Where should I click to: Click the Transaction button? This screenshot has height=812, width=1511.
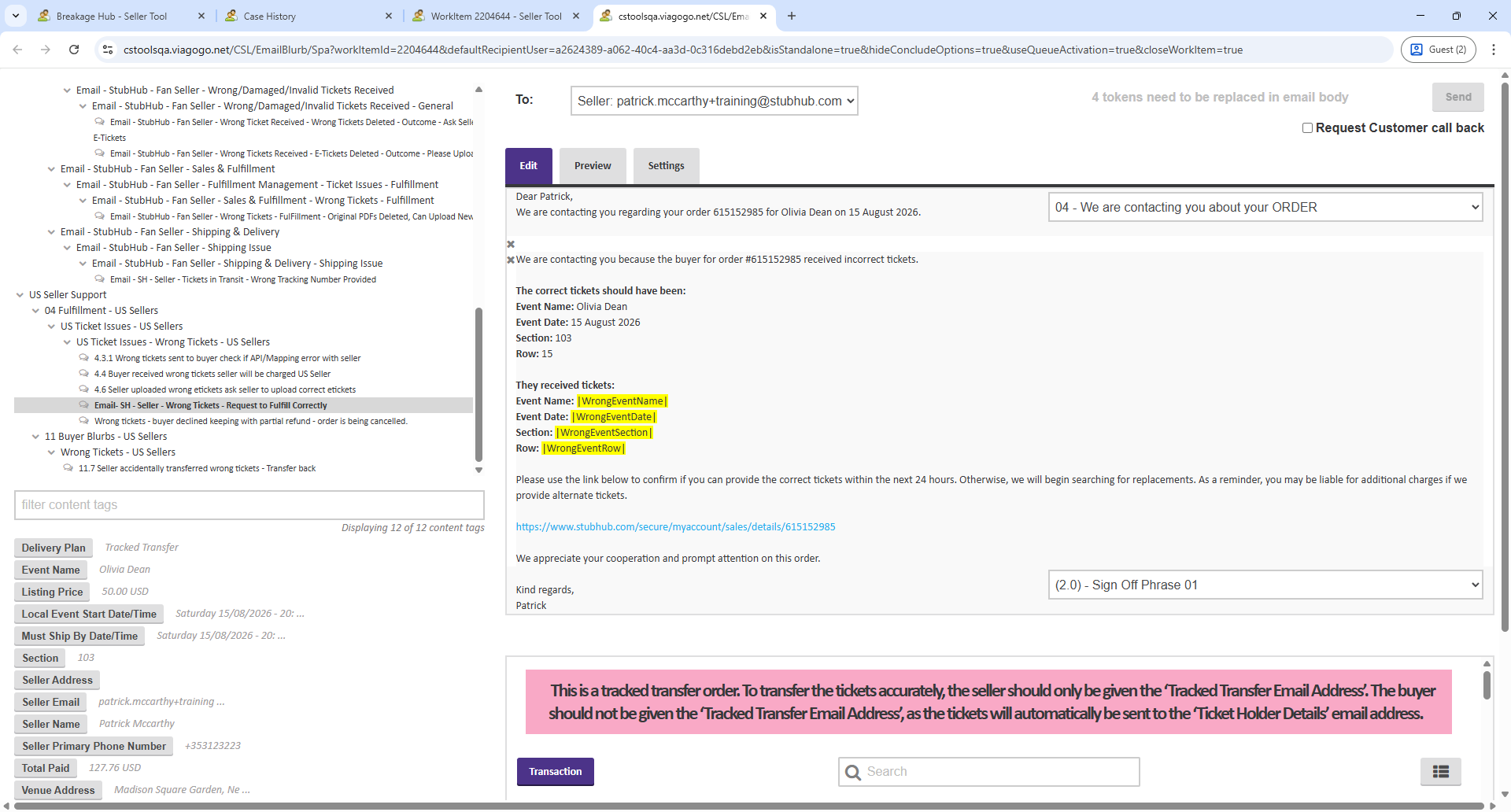555,772
